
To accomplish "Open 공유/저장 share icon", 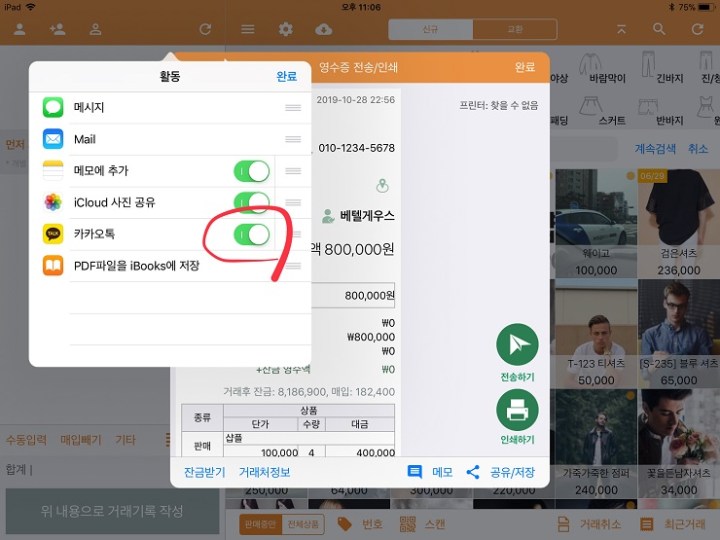I will tap(474, 472).
